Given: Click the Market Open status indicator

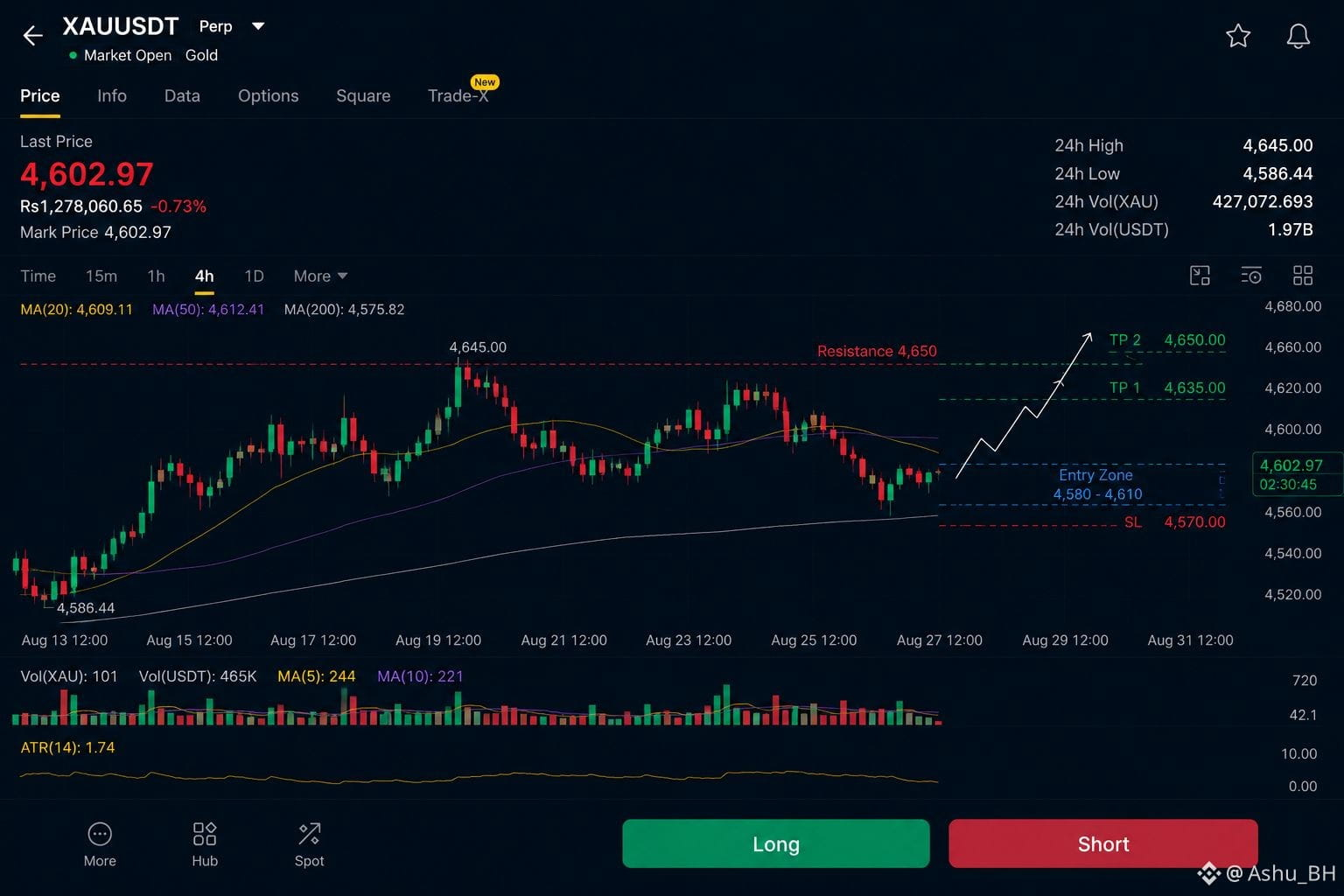Looking at the screenshot, I should coord(121,55).
